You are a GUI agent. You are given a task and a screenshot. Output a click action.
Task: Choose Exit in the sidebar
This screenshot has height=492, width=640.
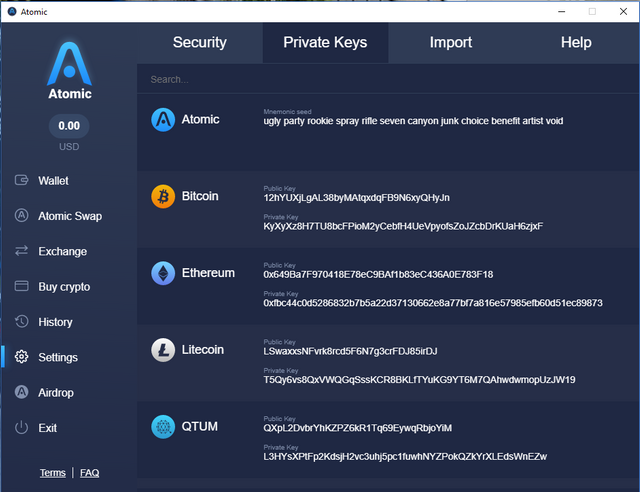[x=48, y=428]
